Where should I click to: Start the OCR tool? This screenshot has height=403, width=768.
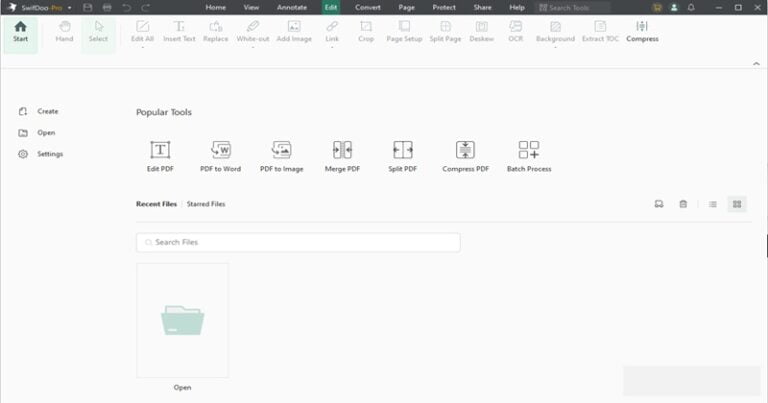point(516,31)
